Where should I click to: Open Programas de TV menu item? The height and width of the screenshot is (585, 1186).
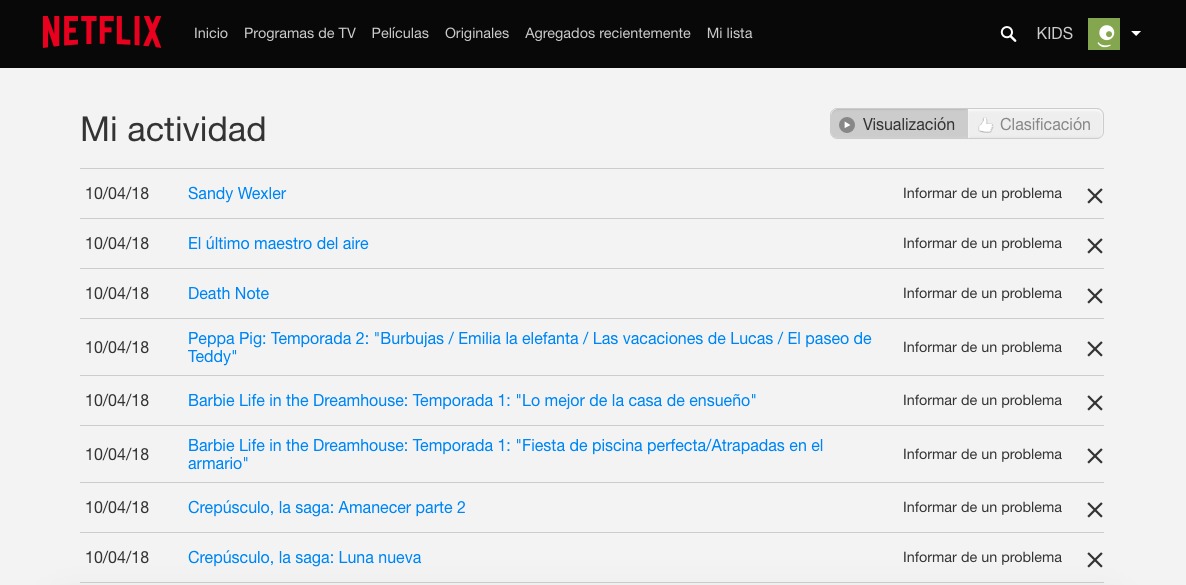coord(300,33)
